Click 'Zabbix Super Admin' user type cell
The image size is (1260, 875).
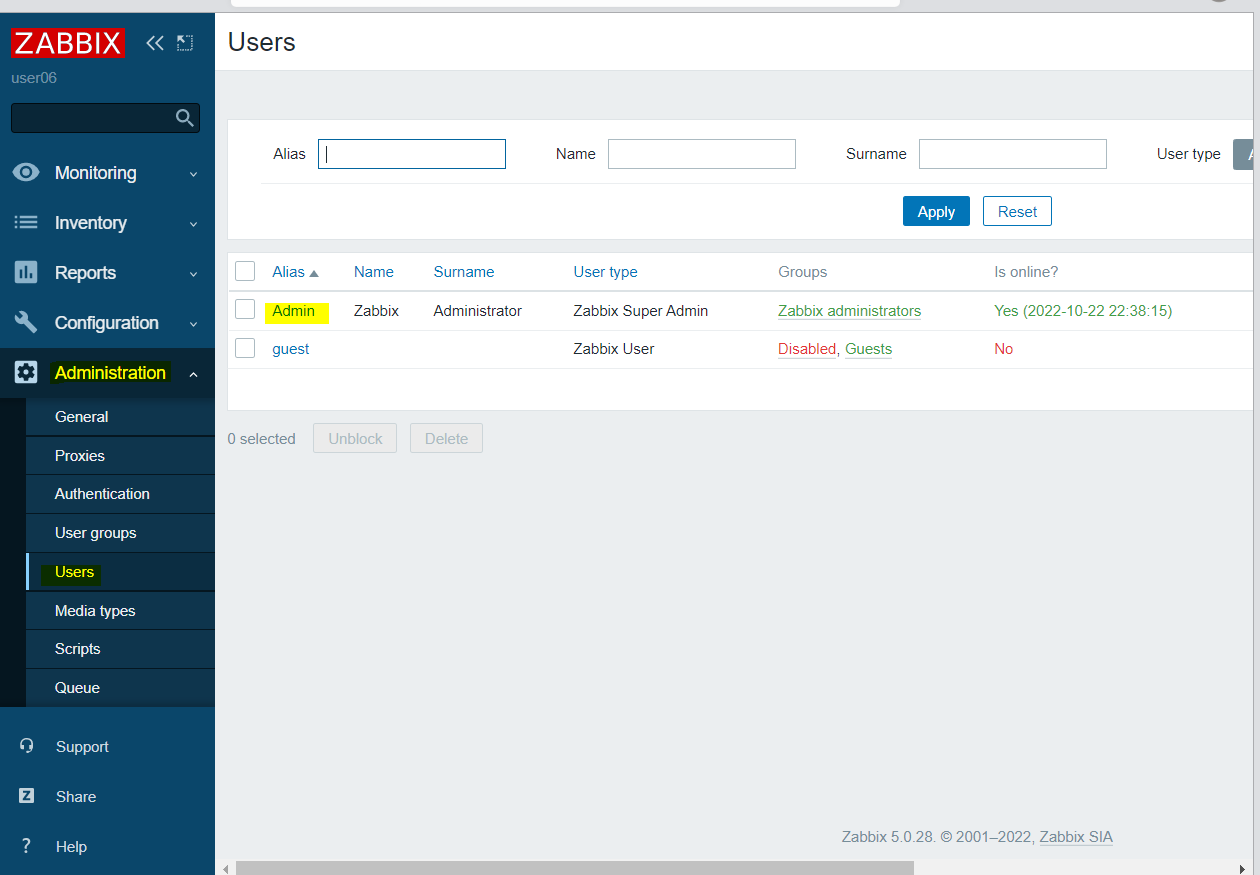pyautogui.click(x=640, y=311)
